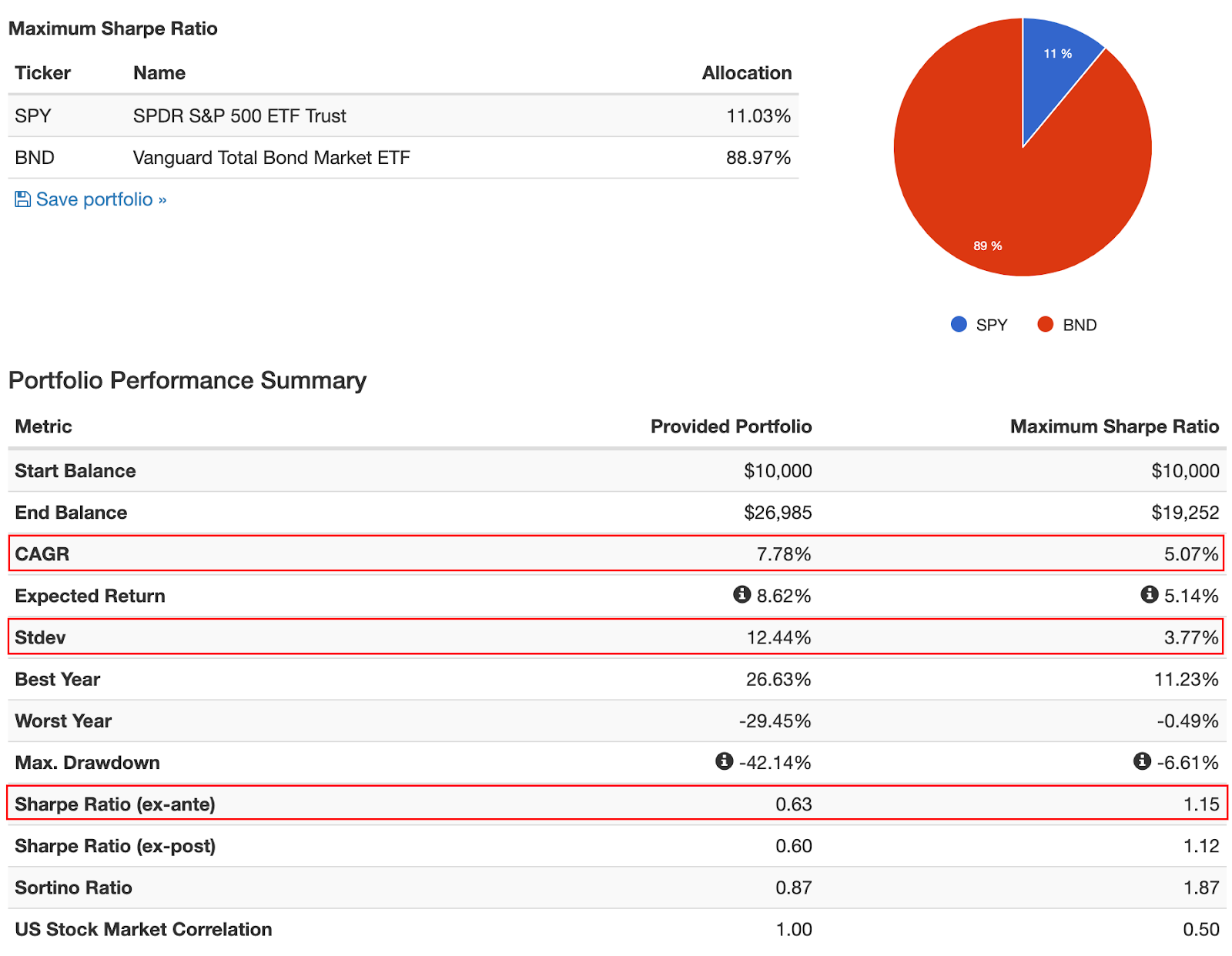
Task: Click SPDR S&P 500 ETF Trust name
Action: pyautogui.click(x=239, y=116)
